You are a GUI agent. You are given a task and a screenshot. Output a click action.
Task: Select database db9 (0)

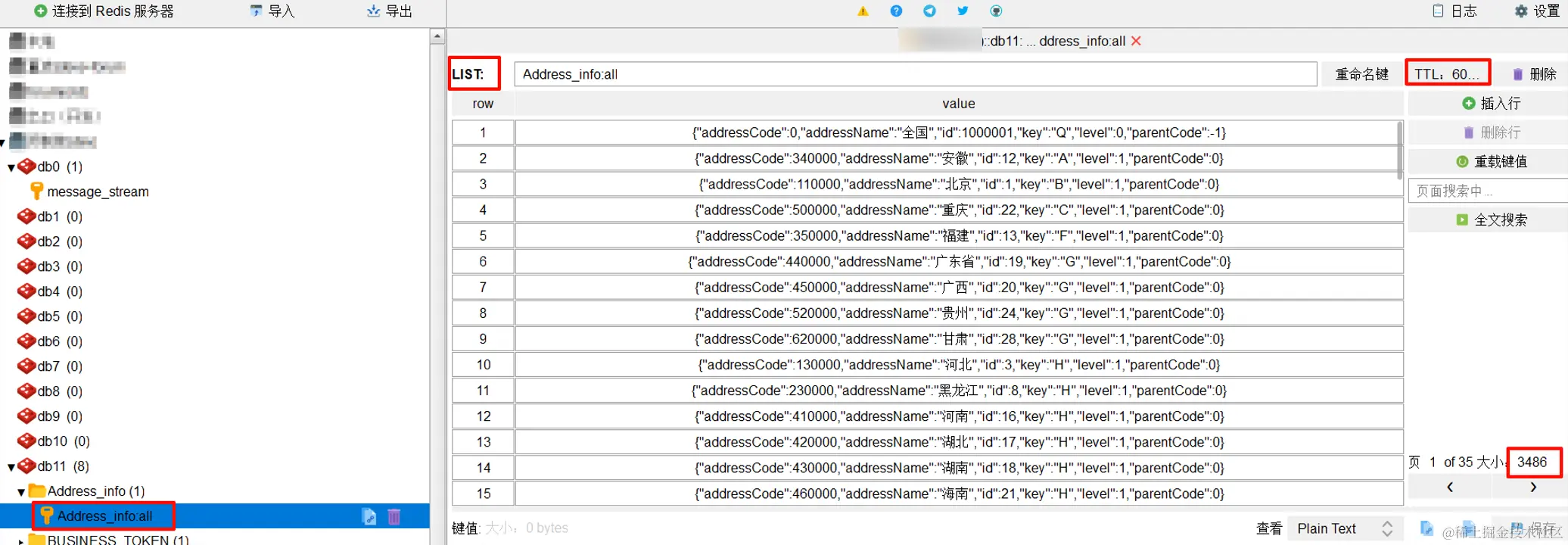(50, 416)
